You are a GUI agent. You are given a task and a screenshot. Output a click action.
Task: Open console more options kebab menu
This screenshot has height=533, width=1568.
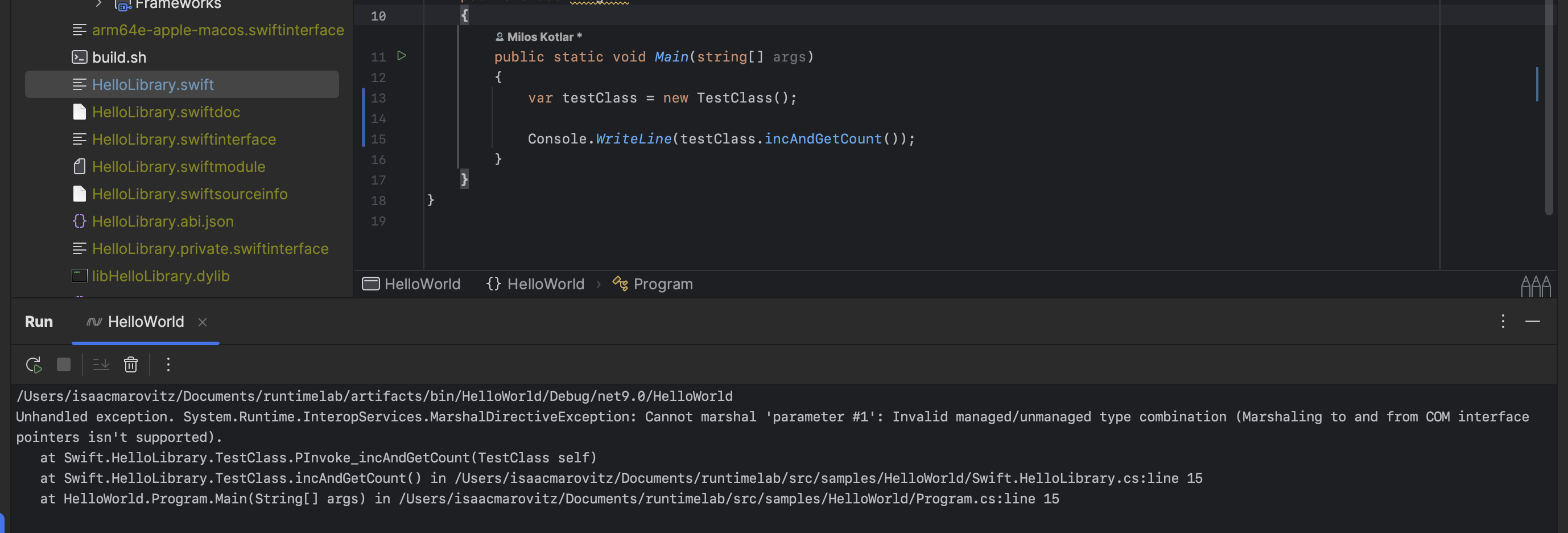coord(168,364)
